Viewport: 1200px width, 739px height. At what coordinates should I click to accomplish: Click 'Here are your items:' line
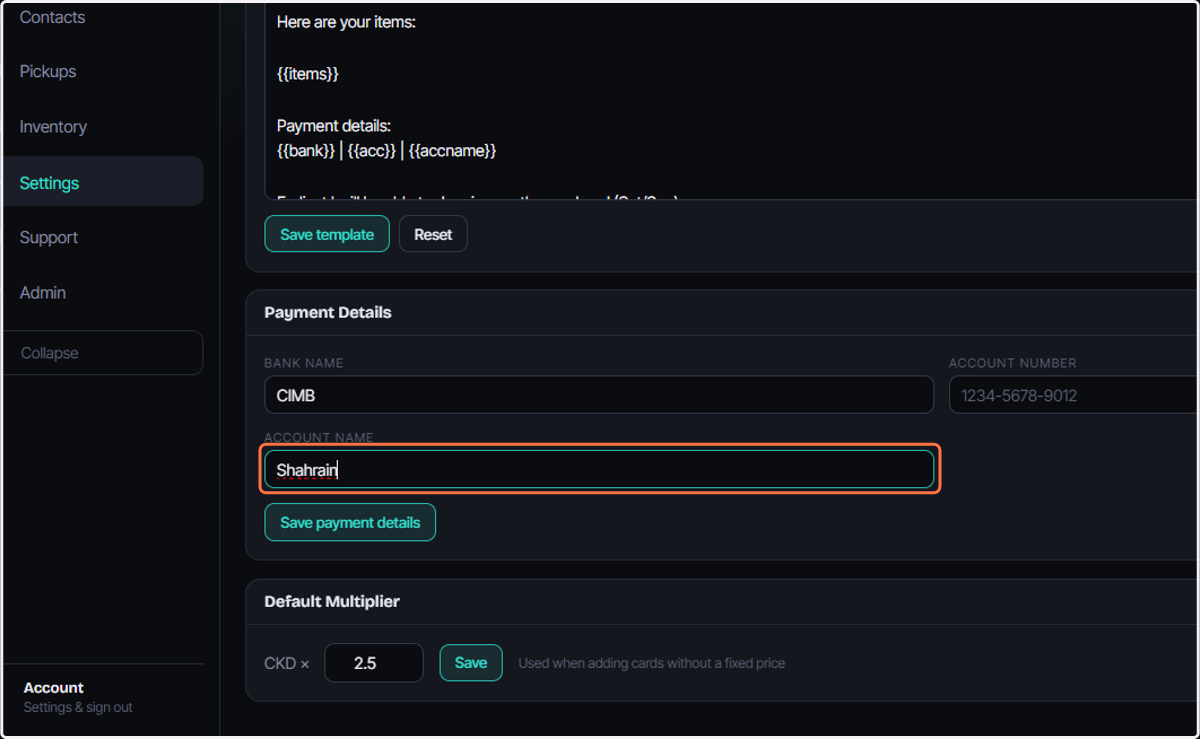coord(346,22)
